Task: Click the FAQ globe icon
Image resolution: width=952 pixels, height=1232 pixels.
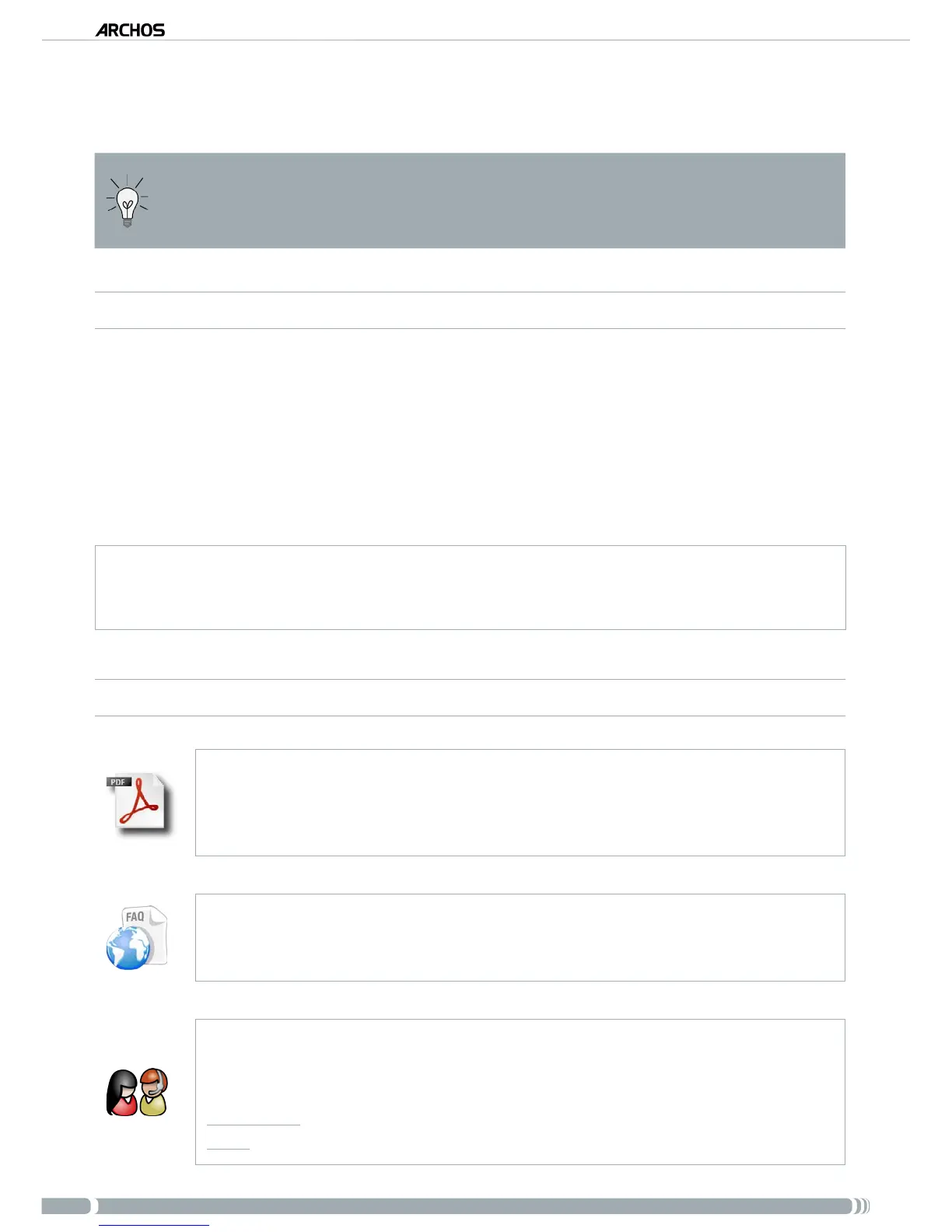Action: coord(137,938)
